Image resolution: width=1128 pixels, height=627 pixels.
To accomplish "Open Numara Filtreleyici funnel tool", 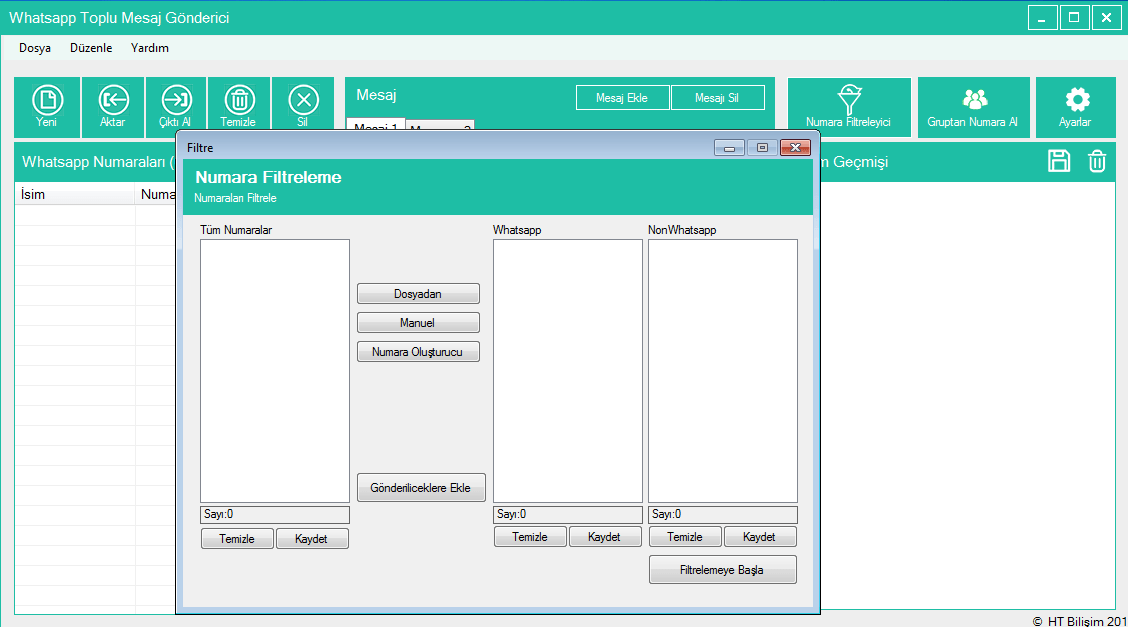I will [x=849, y=106].
